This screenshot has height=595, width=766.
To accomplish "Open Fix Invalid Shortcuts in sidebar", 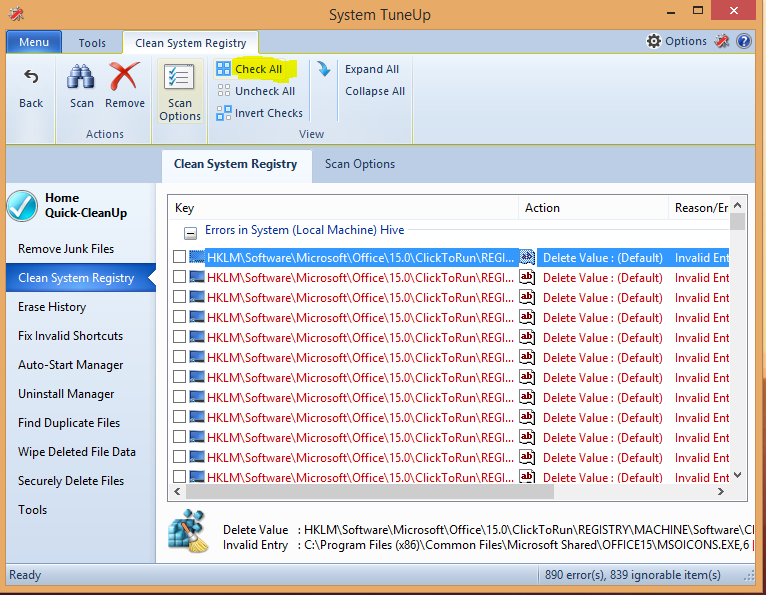I will pos(70,336).
